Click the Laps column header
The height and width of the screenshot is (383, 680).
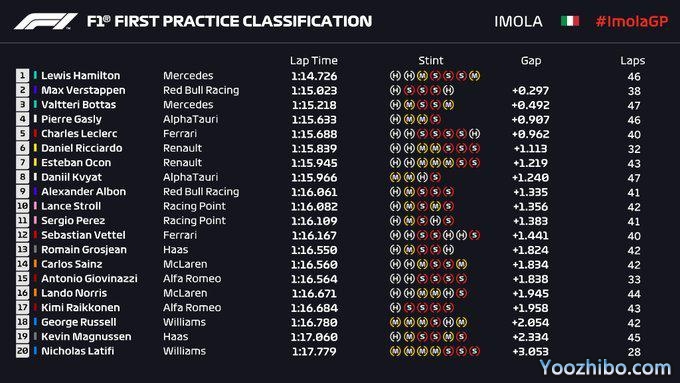coord(632,61)
